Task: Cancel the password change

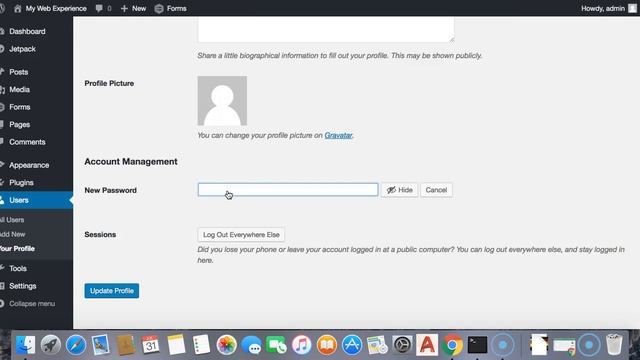Action: 436,190
